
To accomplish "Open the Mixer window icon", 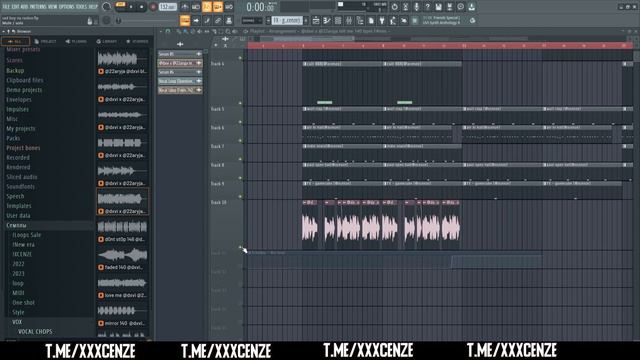I will tap(349, 20).
